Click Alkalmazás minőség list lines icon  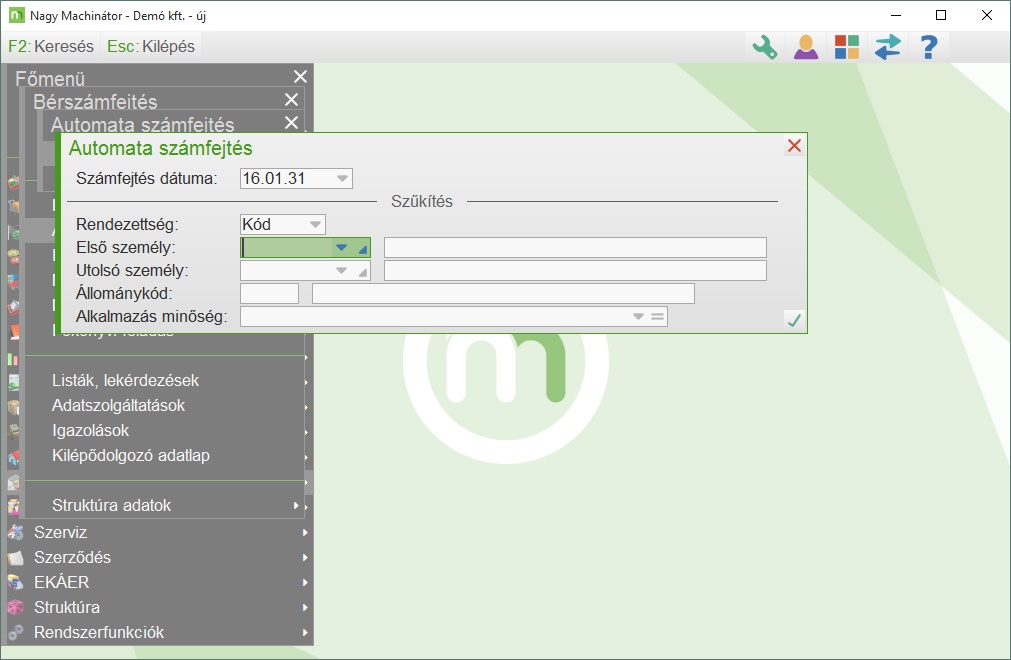(x=658, y=316)
